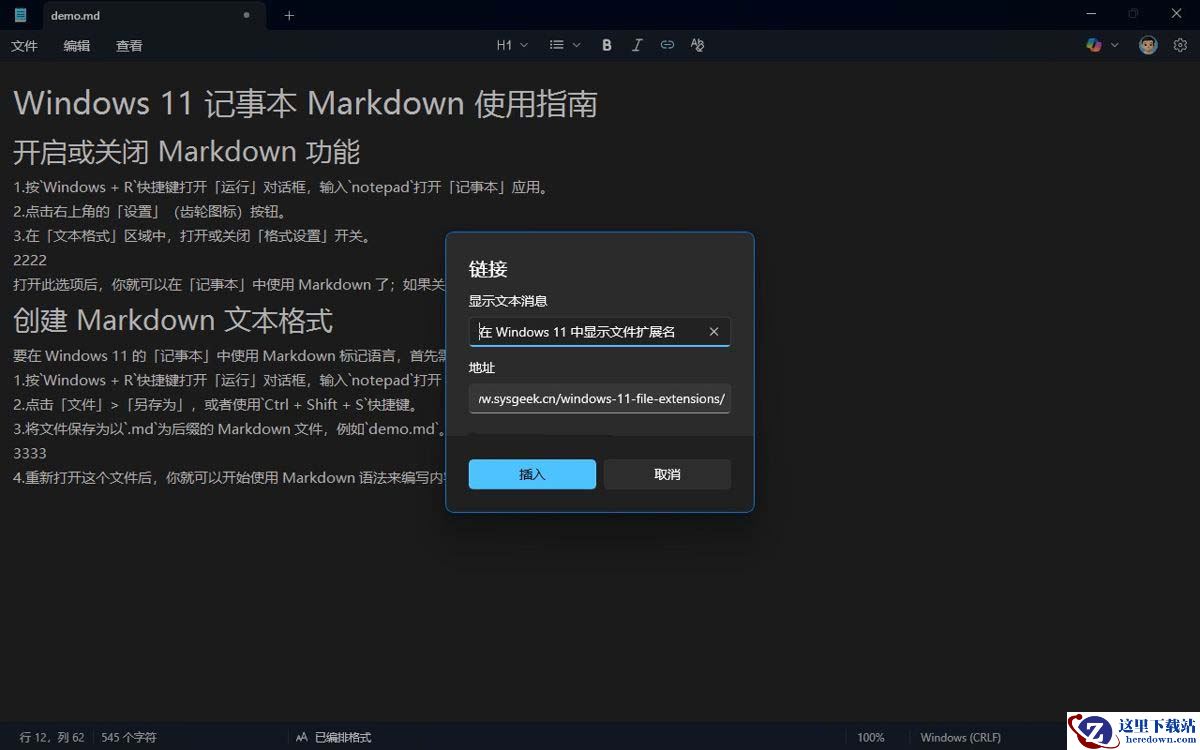Click 行 12, 列 62 position indicator
Screen dimensions: 1200x750
pos(52,737)
